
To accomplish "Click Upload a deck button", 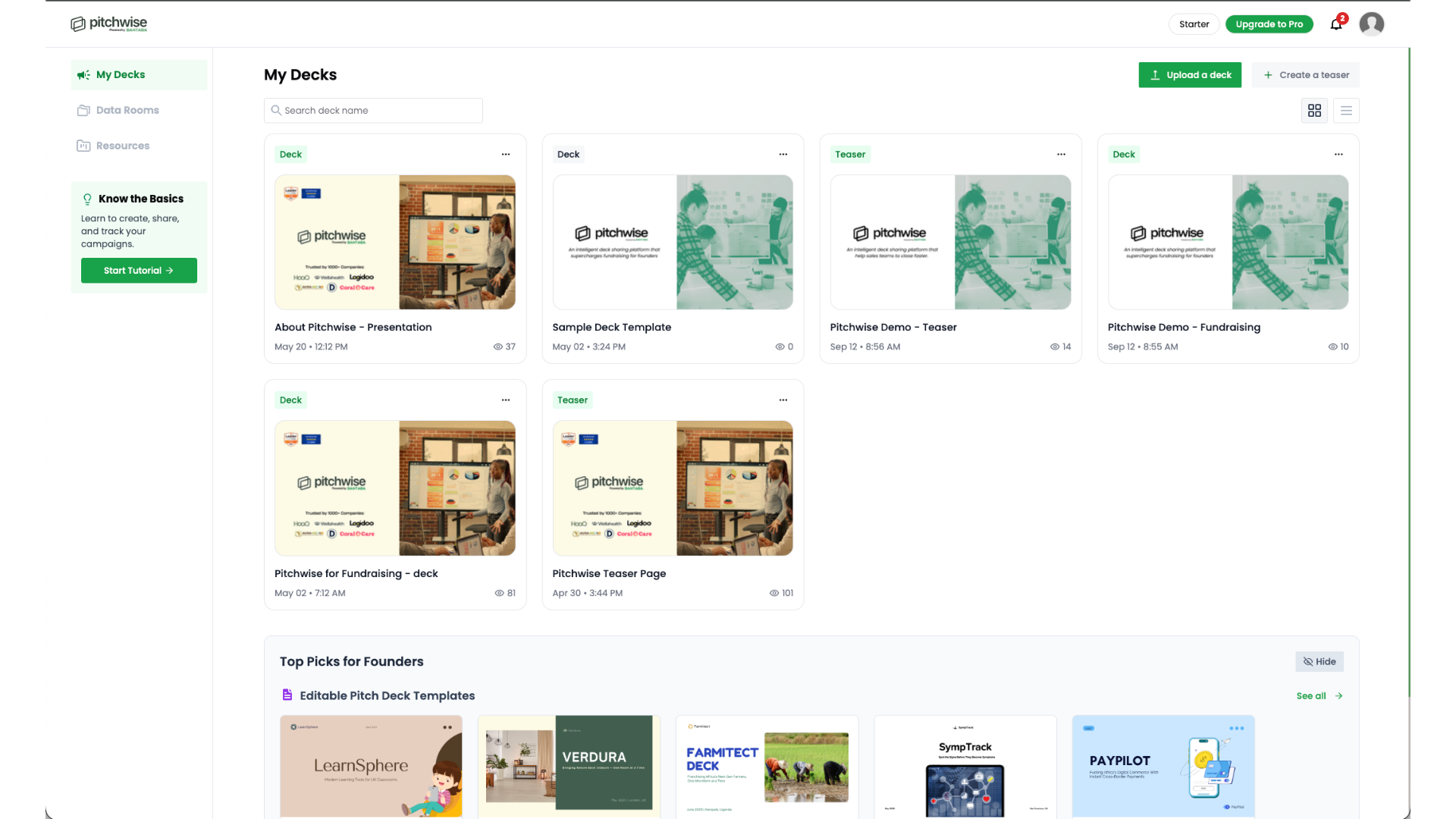I will (x=1190, y=75).
